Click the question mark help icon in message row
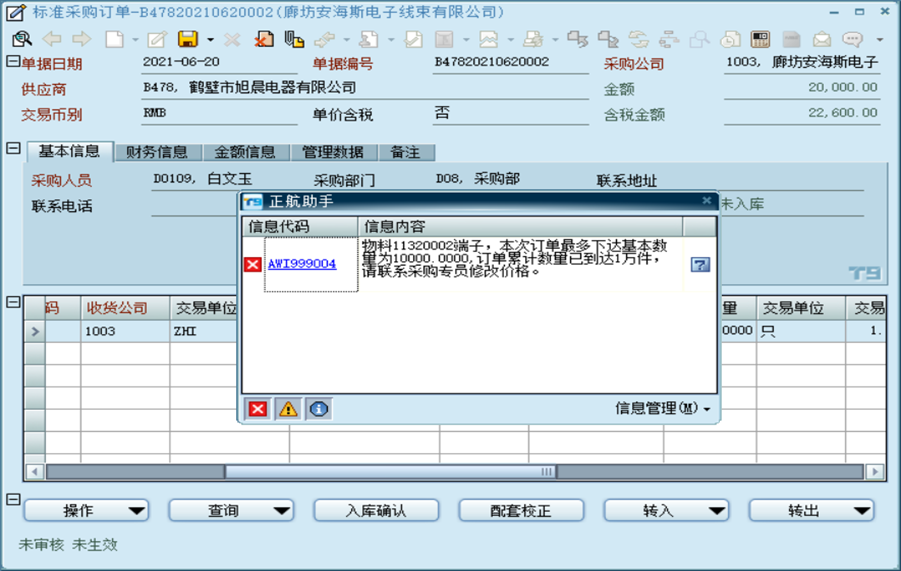 [x=700, y=265]
